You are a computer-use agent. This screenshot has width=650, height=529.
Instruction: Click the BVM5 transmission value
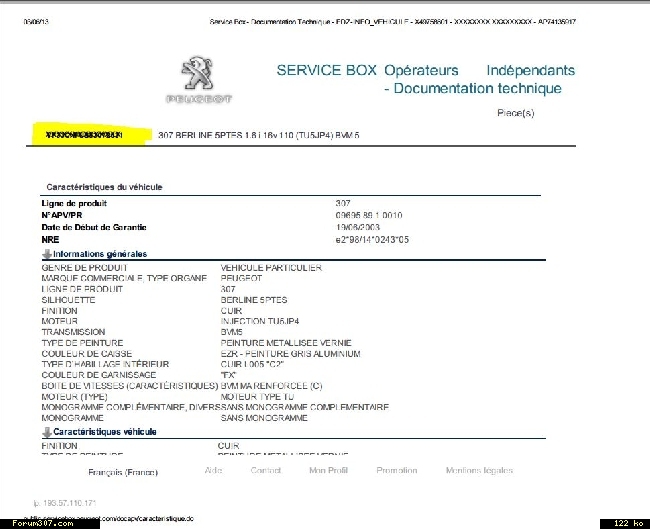pos(231,332)
